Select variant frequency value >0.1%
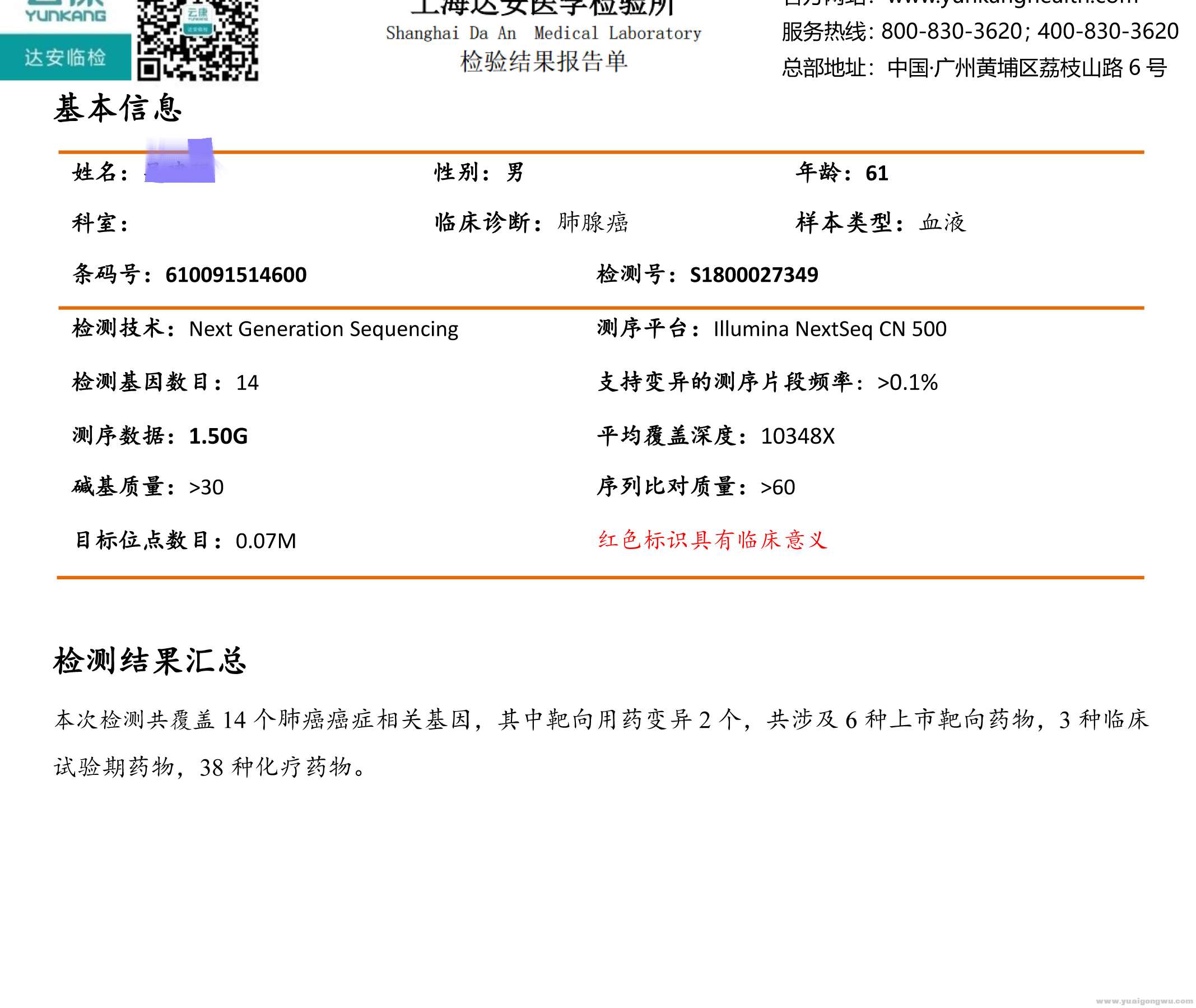Image resolution: width=1196 pixels, height=1008 pixels. 907,382
